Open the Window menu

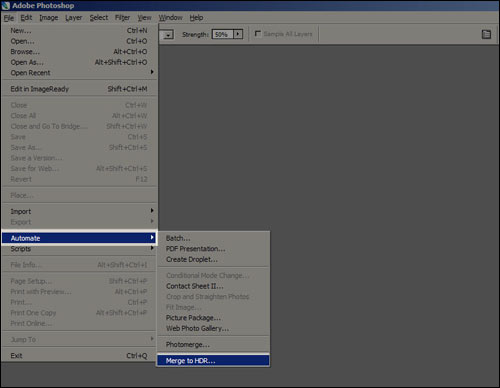pos(170,18)
